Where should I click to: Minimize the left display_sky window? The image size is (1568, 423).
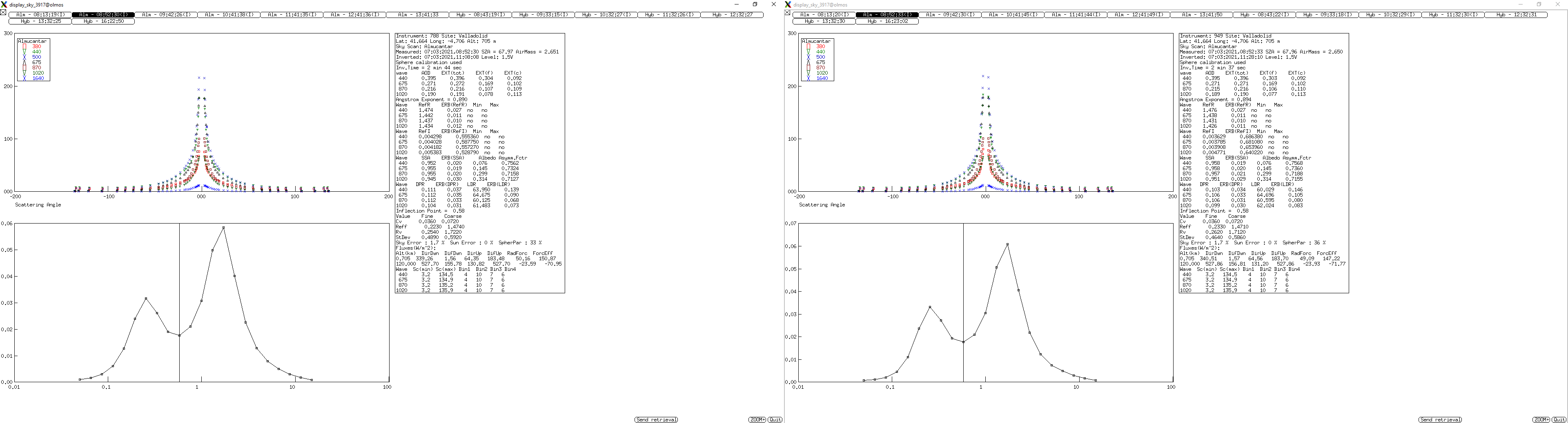737,4
